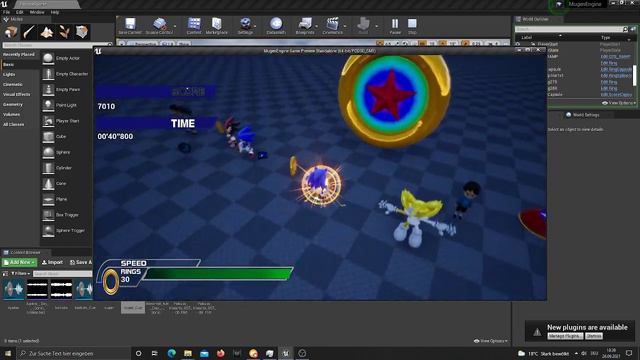Image resolution: width=640 pixels, height=360 pixels.
Task: Open the Settings toolbar button
Action: pyautogui.click(x=245, y=26)
